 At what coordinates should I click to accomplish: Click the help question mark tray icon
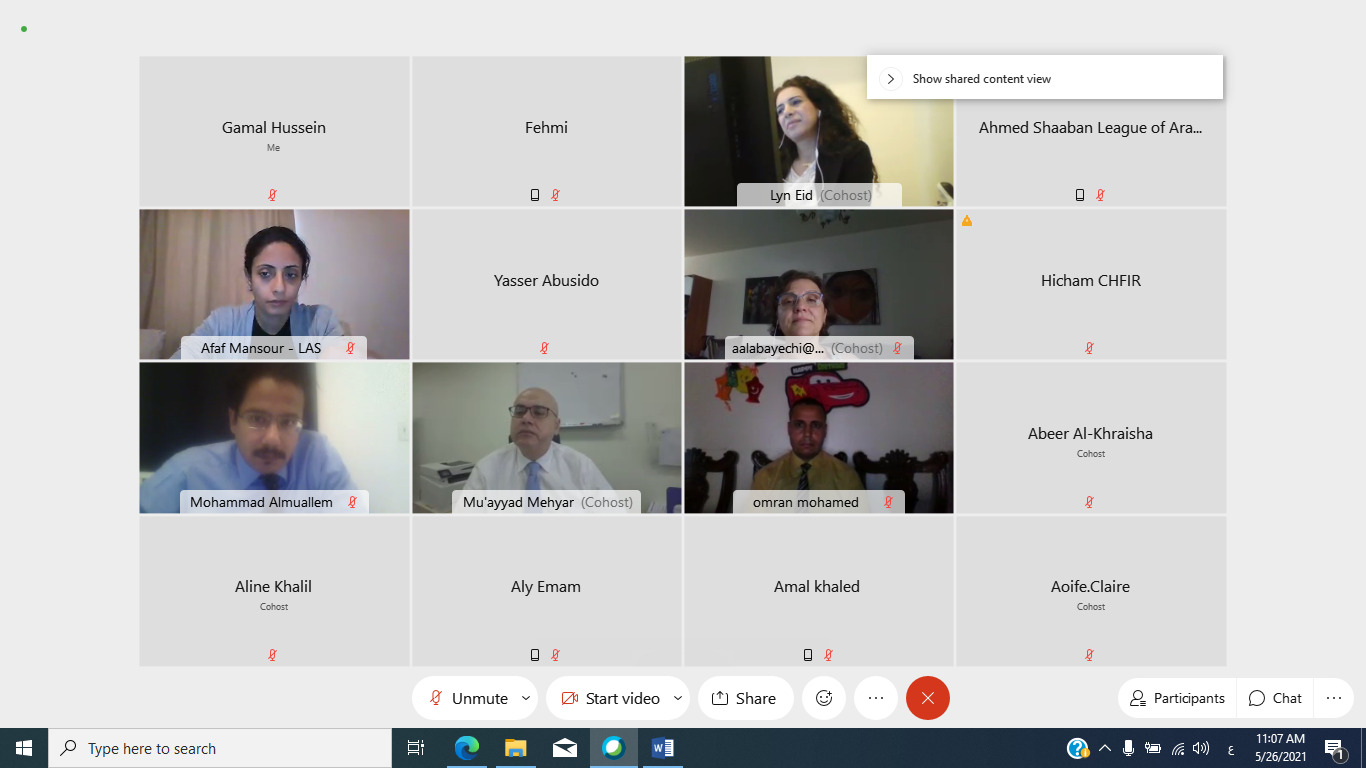(1077, 748)
